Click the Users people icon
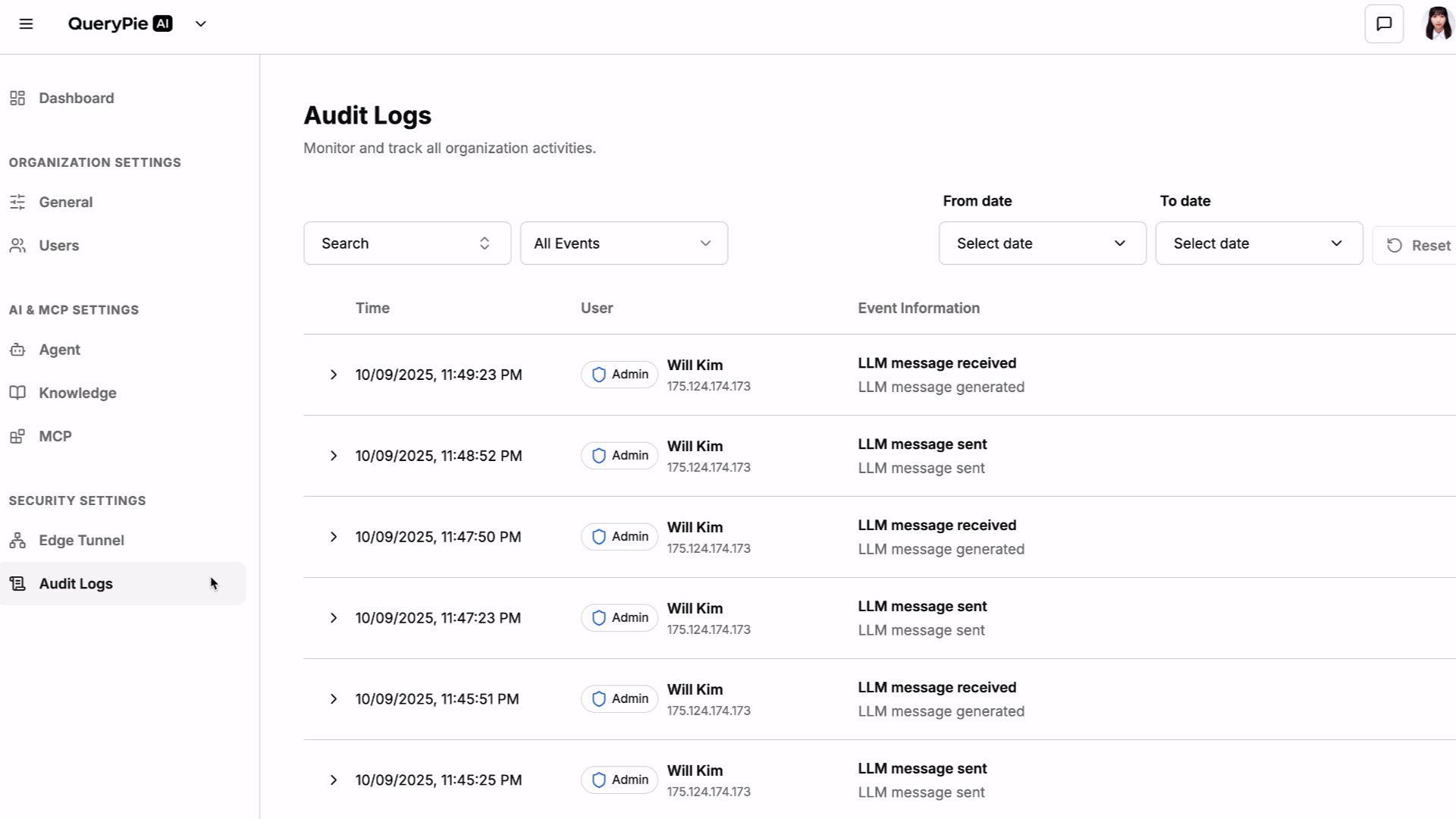 pyautogui.click(x=17, y=245)
